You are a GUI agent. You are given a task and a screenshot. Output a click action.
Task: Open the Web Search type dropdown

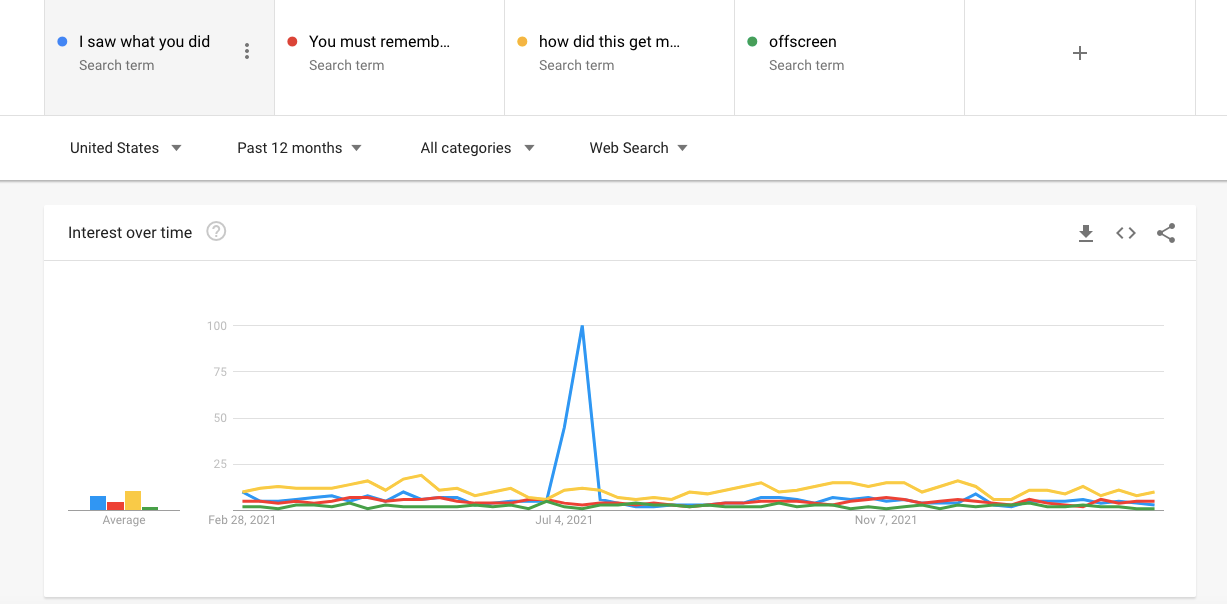tap(637, 147)
